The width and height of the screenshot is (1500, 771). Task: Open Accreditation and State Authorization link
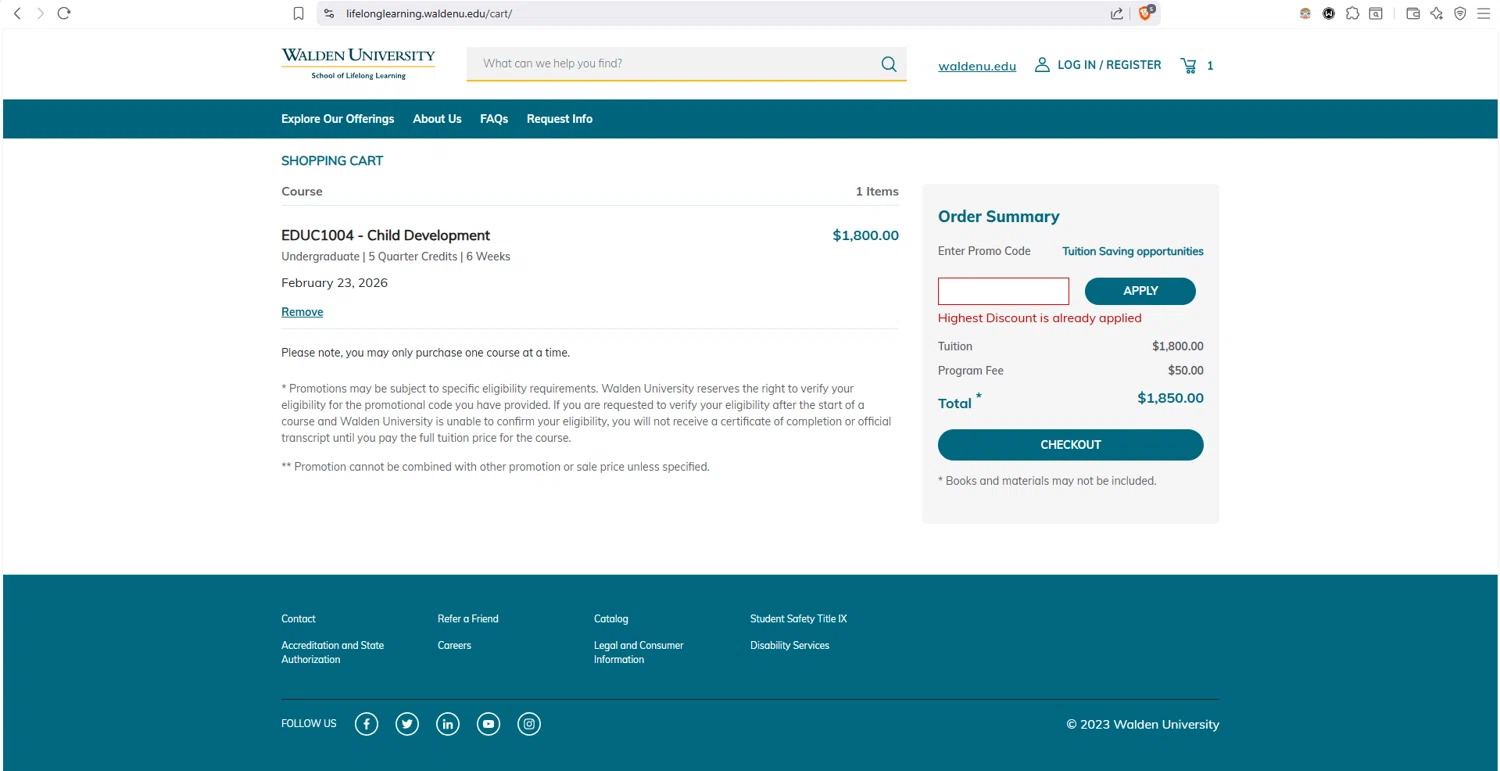(x=333, y=652)
